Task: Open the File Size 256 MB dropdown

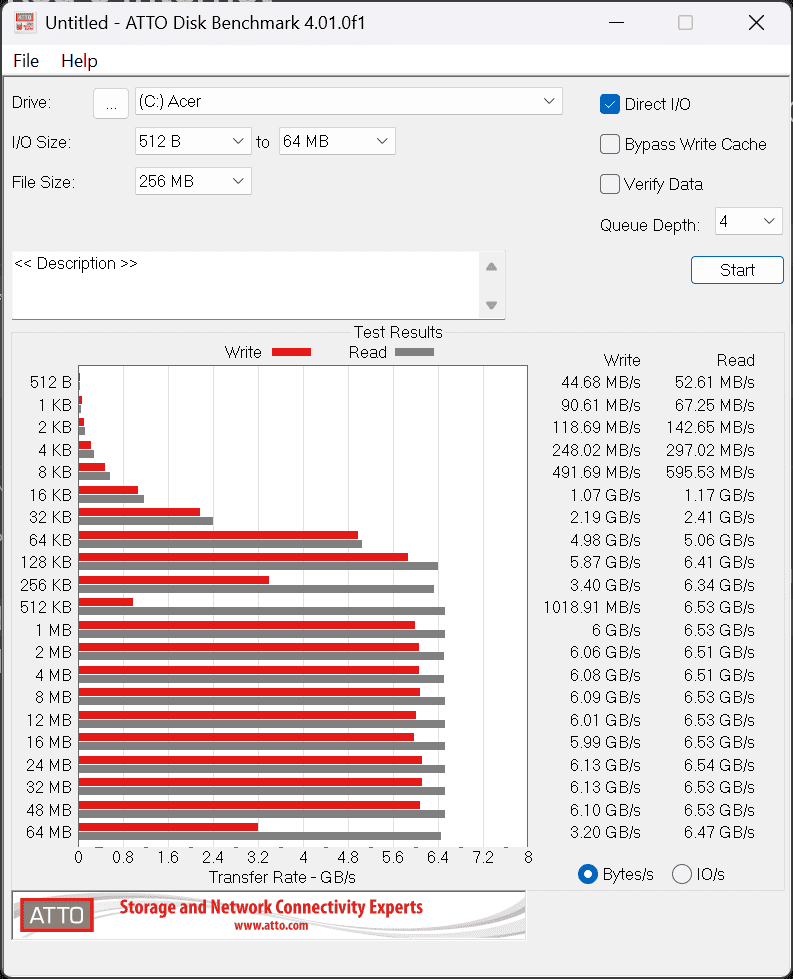Action: tap(193, 181)
